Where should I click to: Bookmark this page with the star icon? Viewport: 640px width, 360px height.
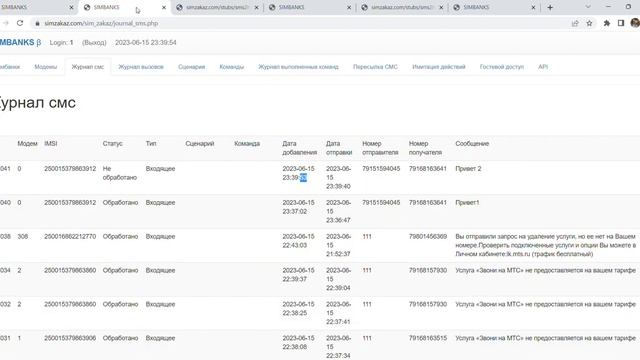point(589,23)
